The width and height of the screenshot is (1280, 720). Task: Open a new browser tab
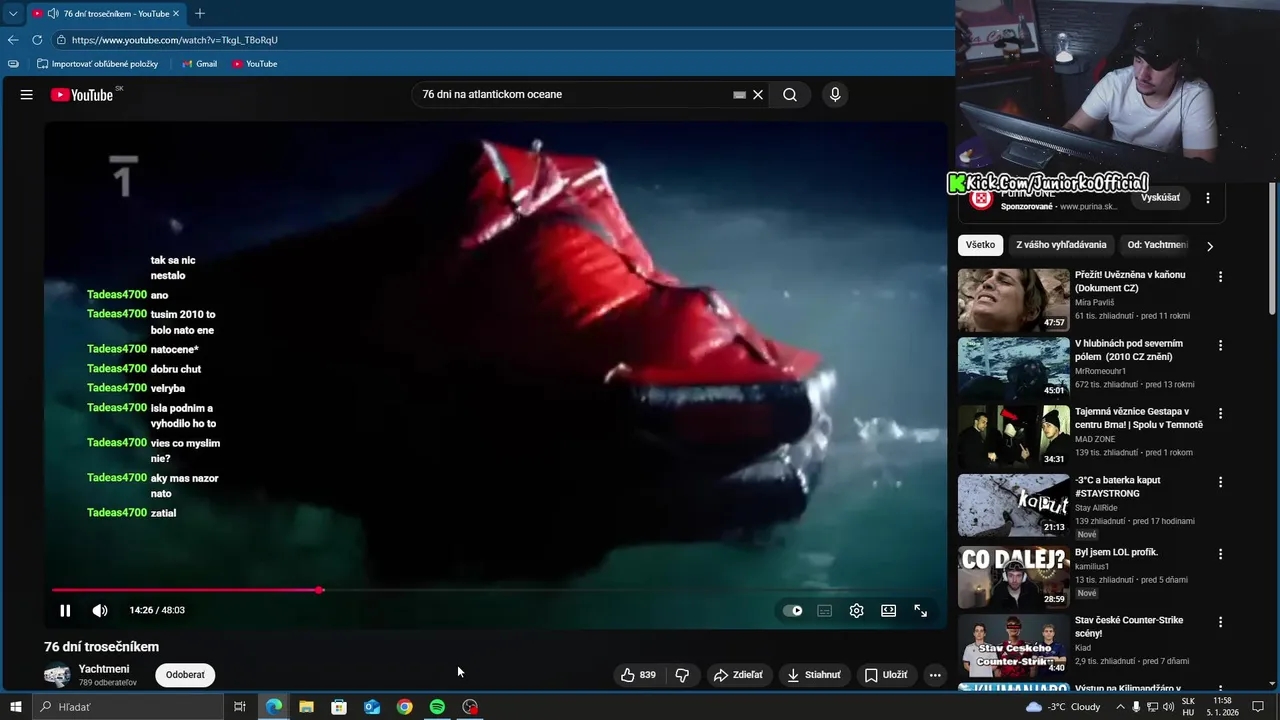200,13
